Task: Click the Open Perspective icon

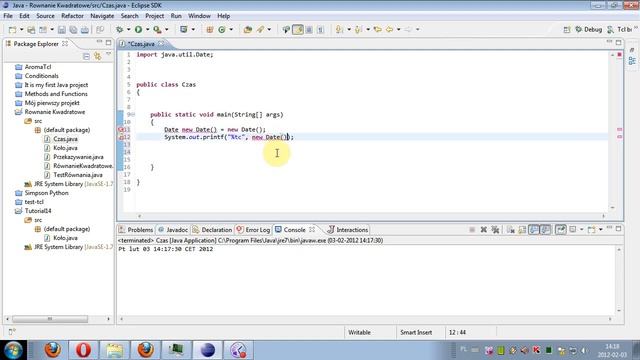Action: point(567,29)
